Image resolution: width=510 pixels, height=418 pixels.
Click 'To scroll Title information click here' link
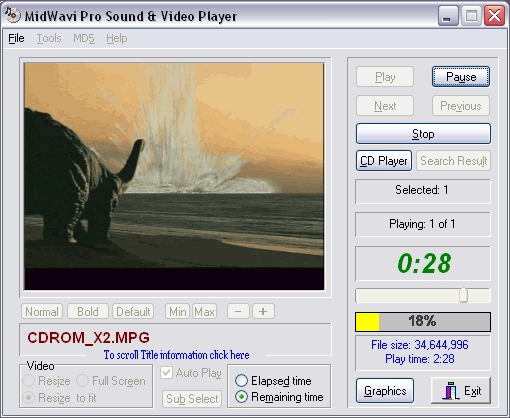[176, 355]
